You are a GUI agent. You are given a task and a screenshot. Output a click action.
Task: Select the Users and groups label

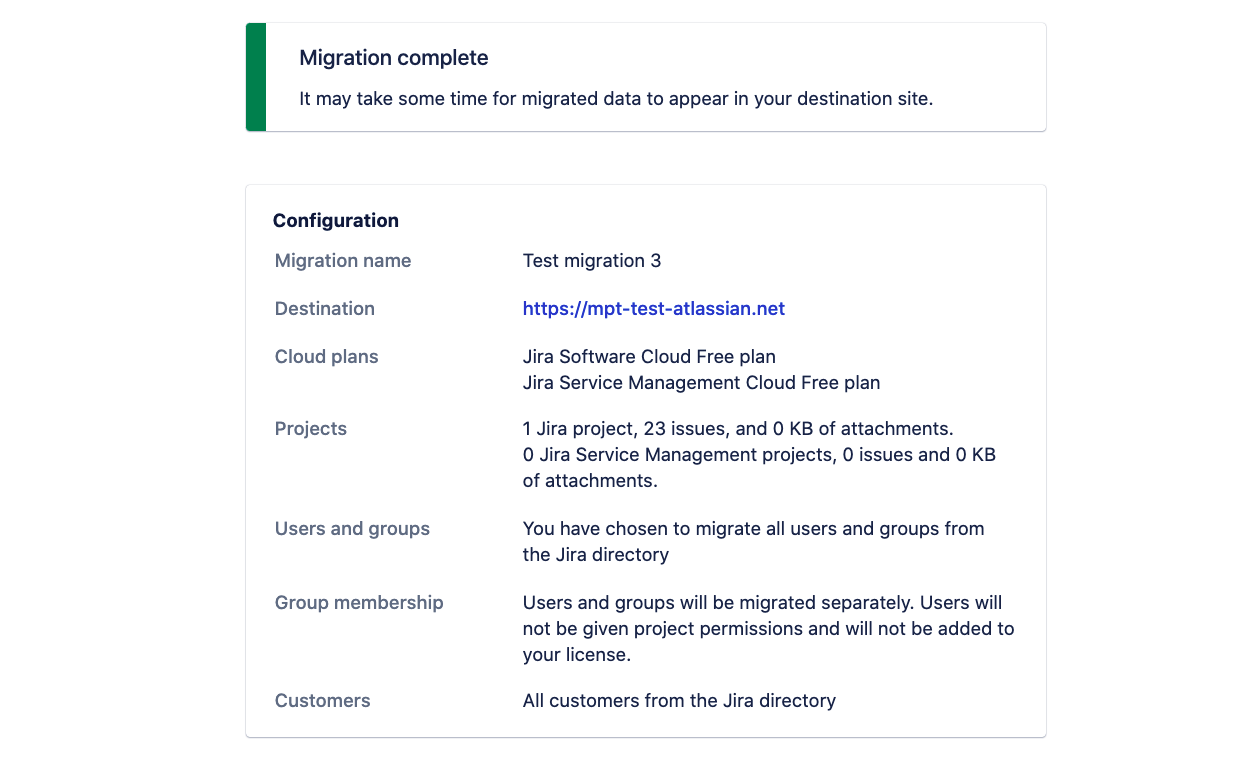(352, 528)
